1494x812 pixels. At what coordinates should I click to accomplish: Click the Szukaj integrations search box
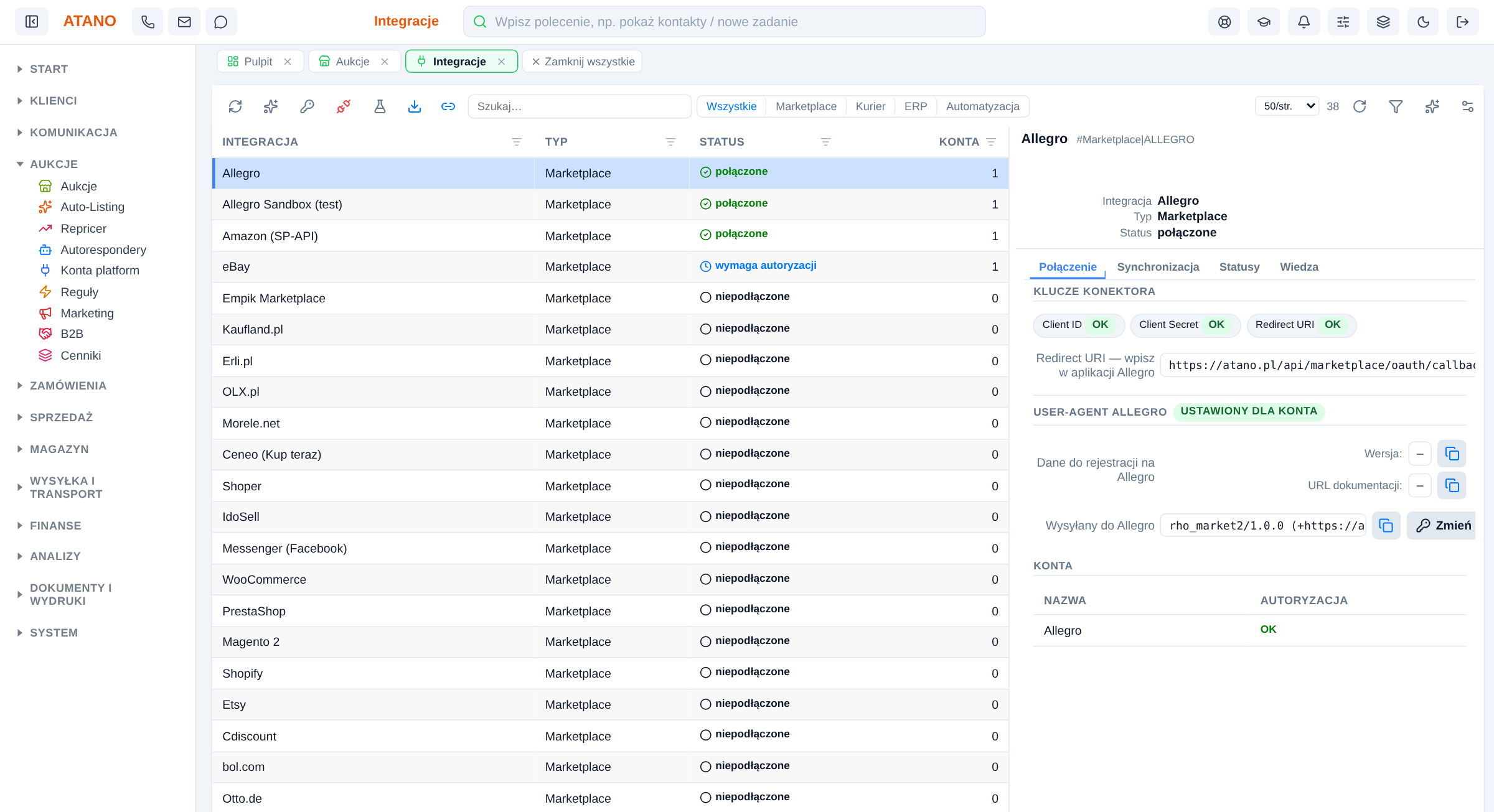point(580,106)
